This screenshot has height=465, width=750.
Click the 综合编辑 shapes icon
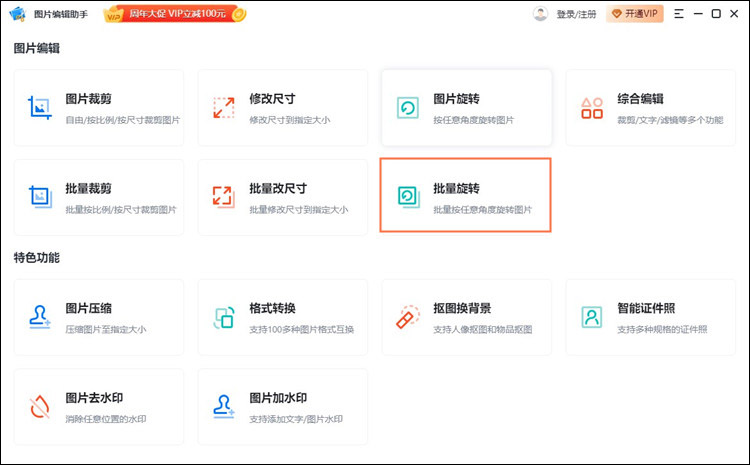click(592, 108)
